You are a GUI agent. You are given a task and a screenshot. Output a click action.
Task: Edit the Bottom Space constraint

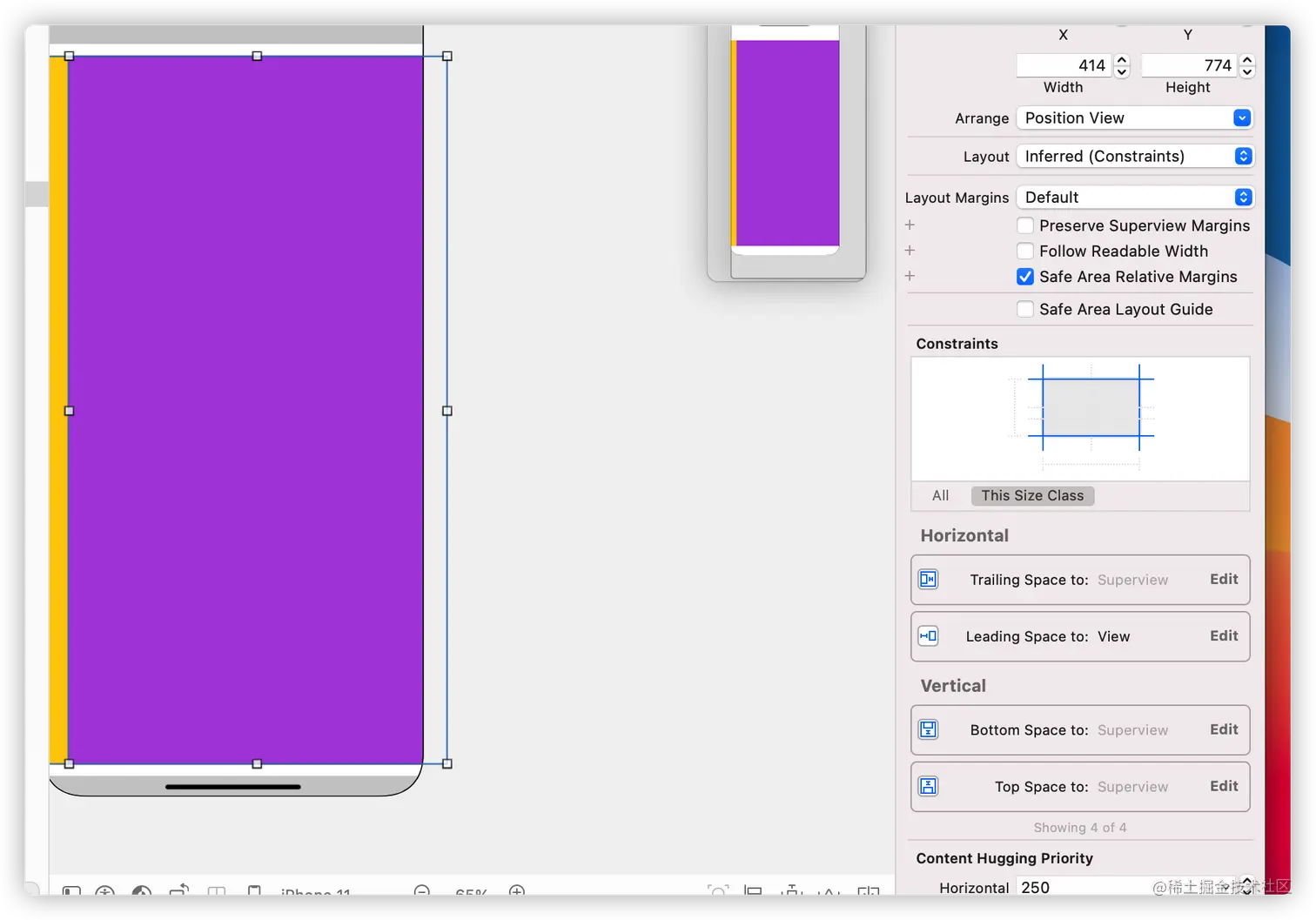pos(1224,729)
